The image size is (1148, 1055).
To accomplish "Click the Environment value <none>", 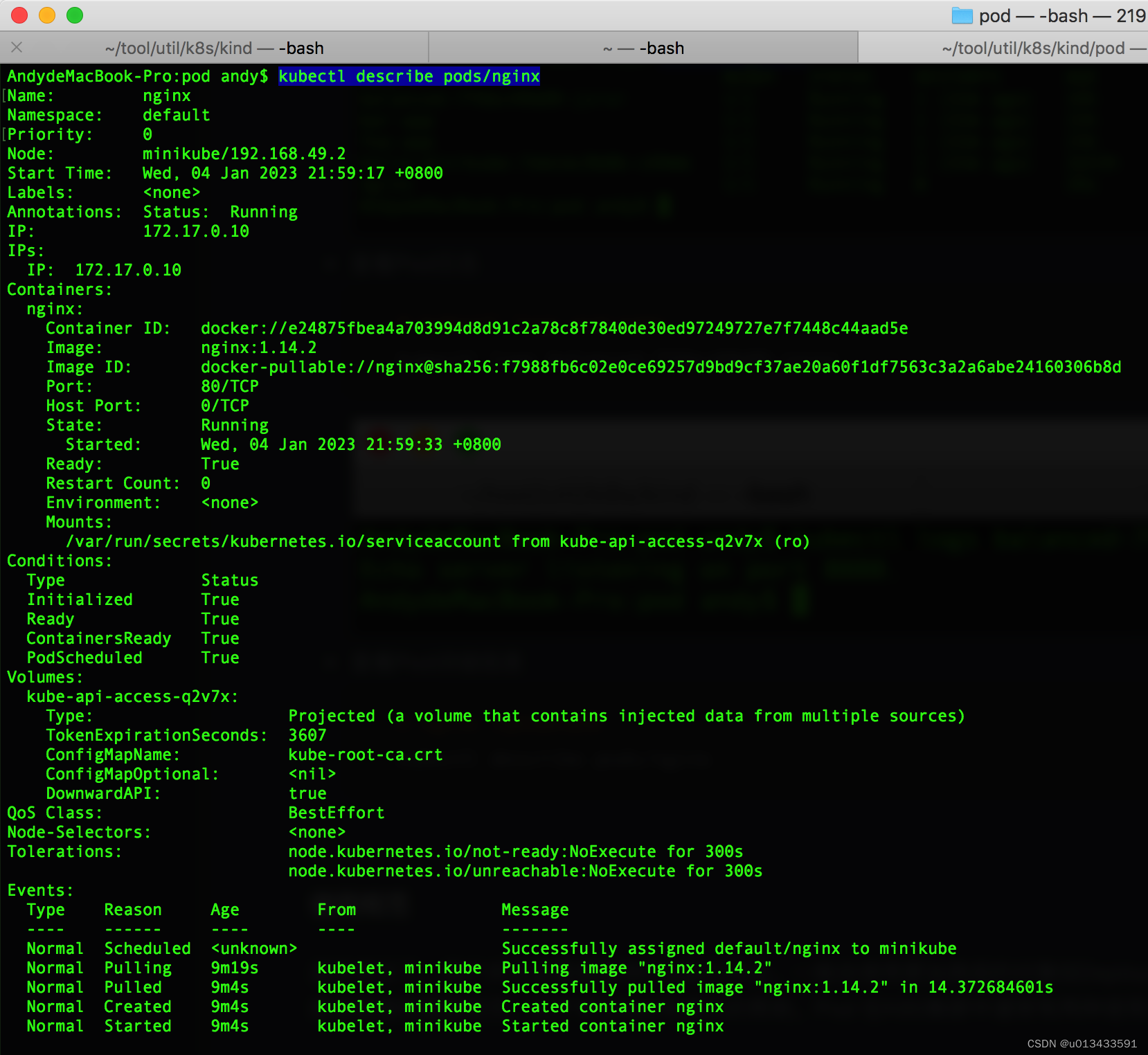I will tap(230, 503).
